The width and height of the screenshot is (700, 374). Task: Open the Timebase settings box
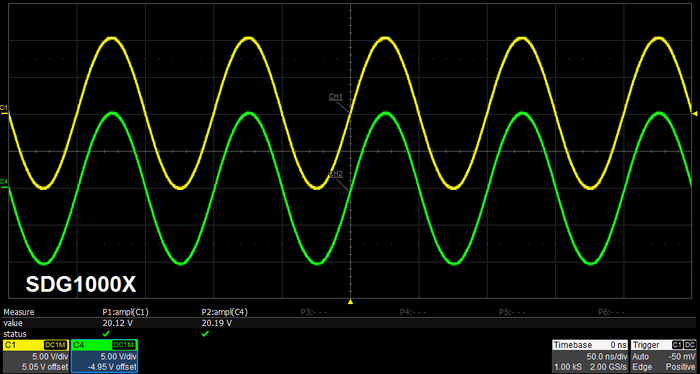(x=590, y=356)
